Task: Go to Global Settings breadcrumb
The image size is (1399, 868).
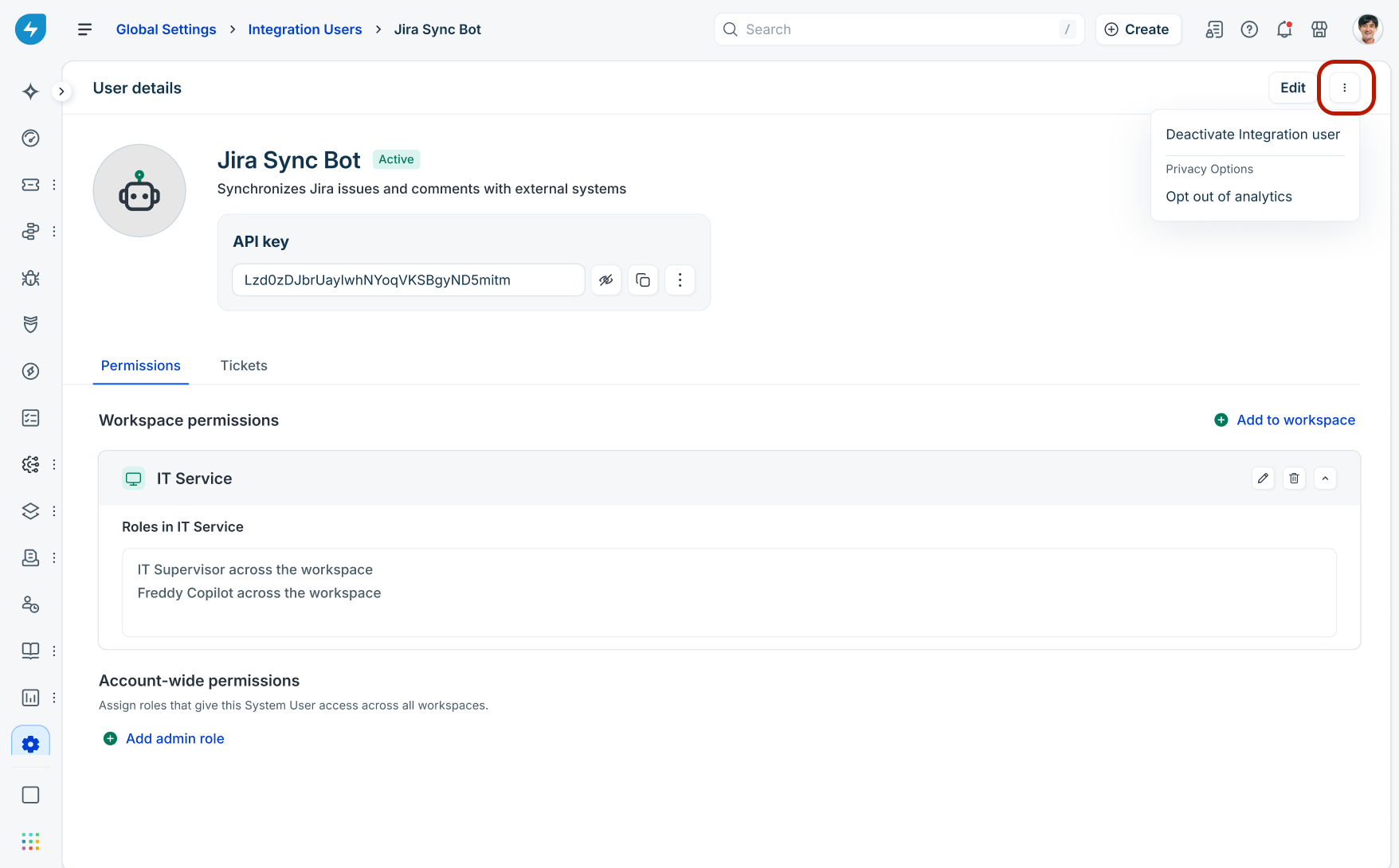Action: [x=167, y=29]
